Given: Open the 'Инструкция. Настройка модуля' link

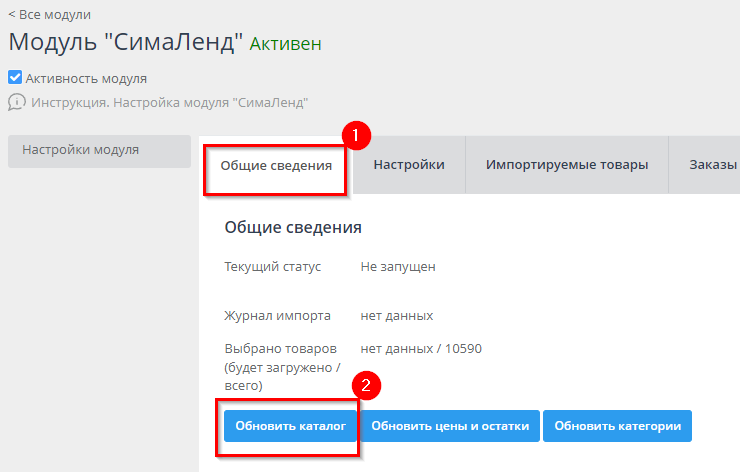Looking at the screenshot, I should (x=169, y=102).
